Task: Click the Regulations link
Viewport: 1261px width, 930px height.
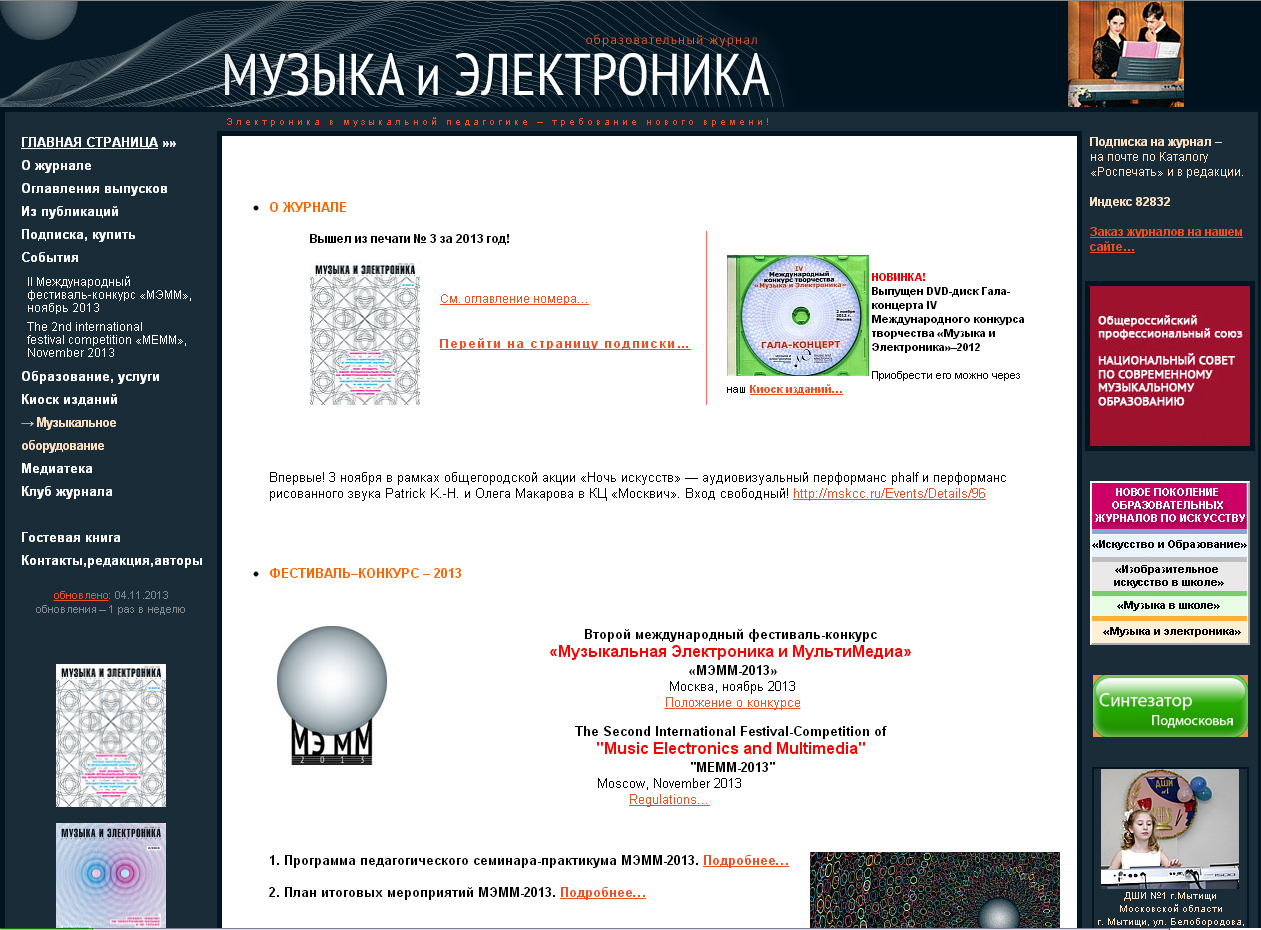Action: coord(669,799)
